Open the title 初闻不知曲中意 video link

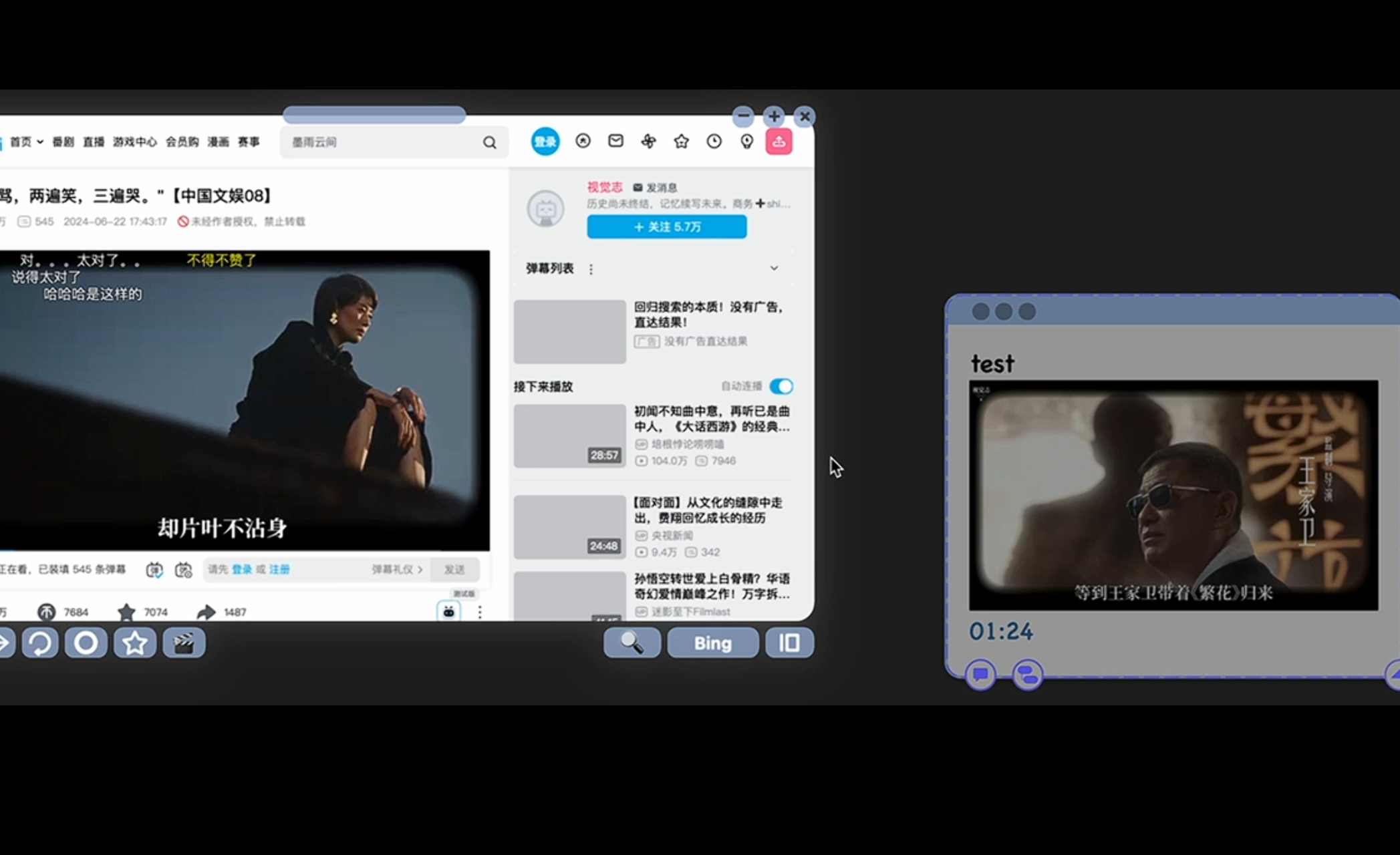tap(712, 419)
